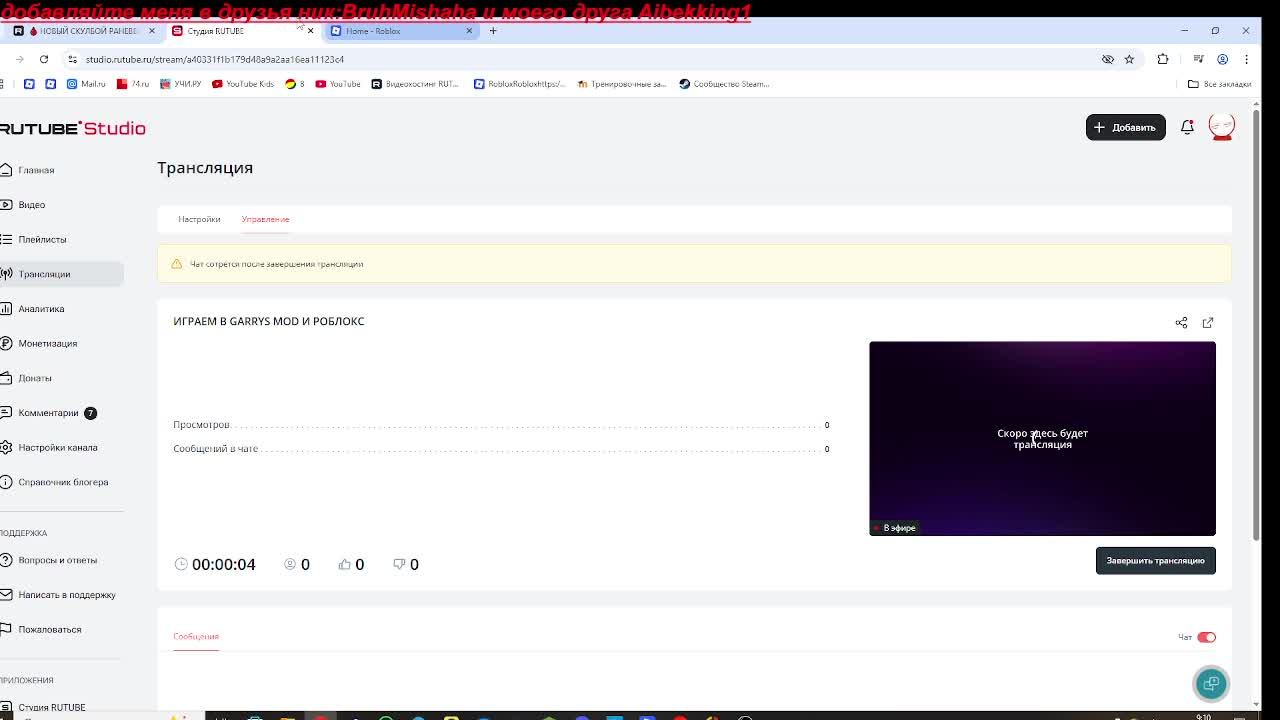This screenshot has height=720, width=1280.
Task: Open the notifications bell icon
Action: tap(1187, 127)
